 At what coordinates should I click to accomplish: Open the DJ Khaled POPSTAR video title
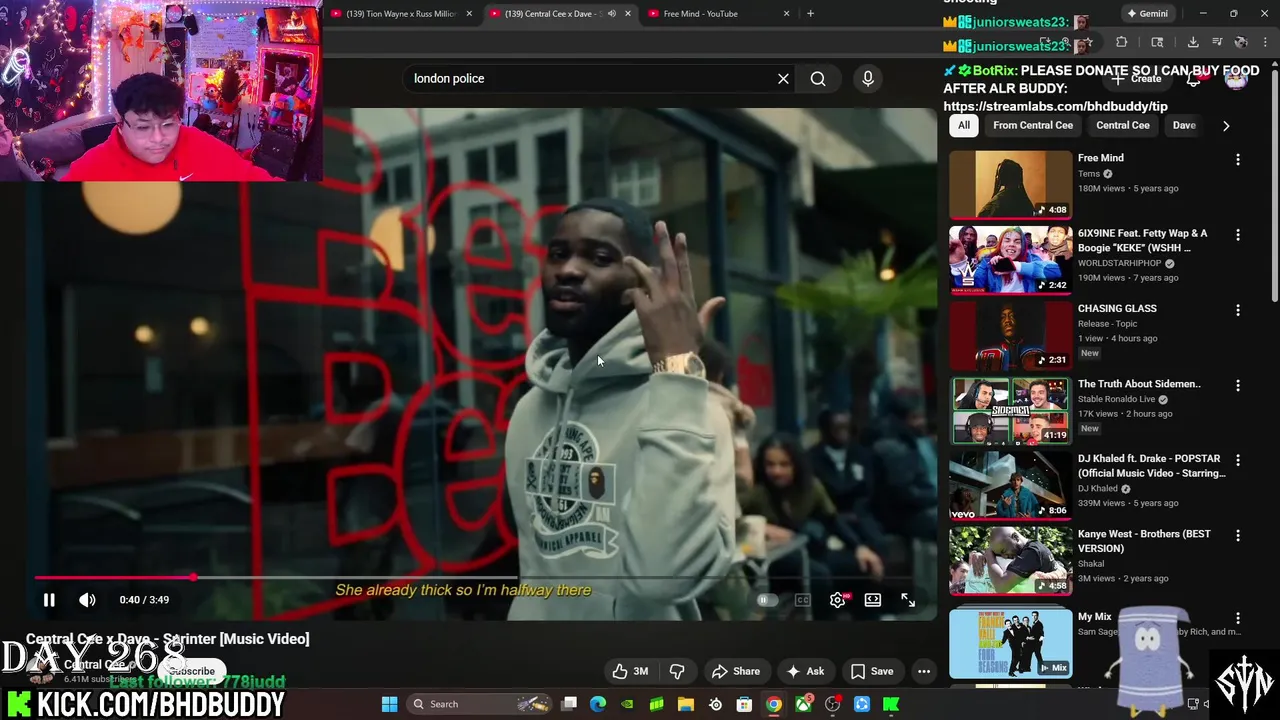(1151, 466)
